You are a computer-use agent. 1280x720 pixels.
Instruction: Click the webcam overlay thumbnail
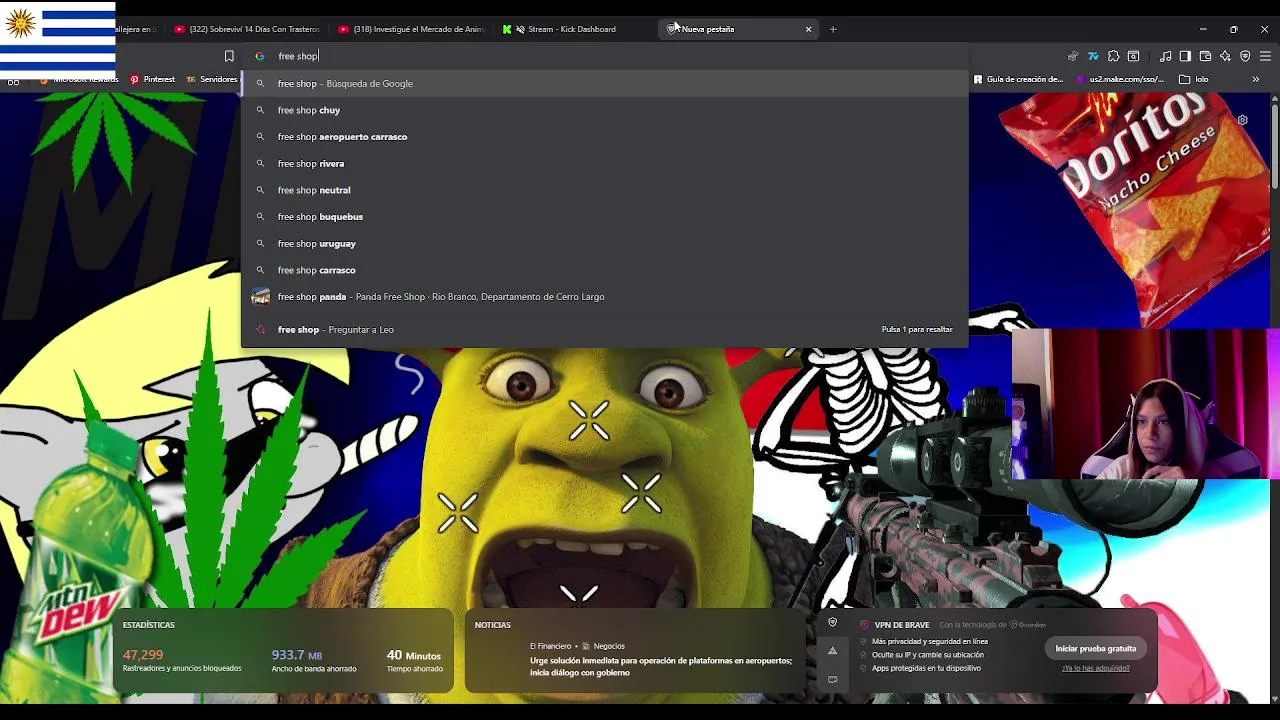[x=1146, y=405]
